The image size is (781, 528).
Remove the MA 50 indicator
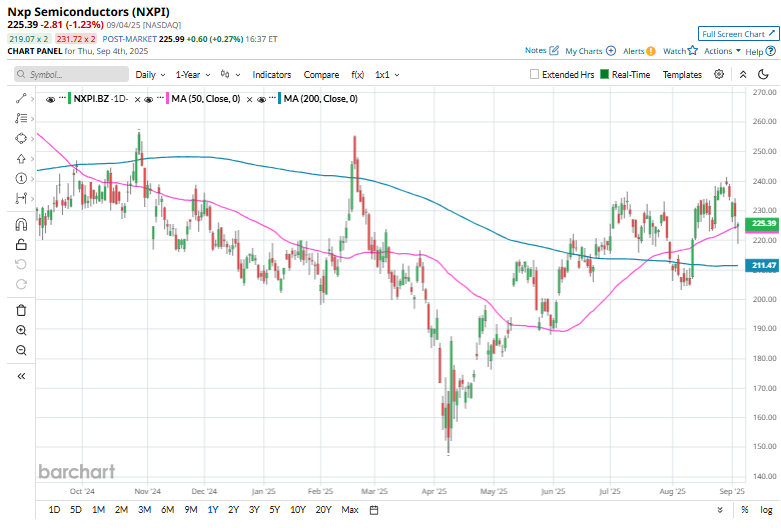(250, 100)
